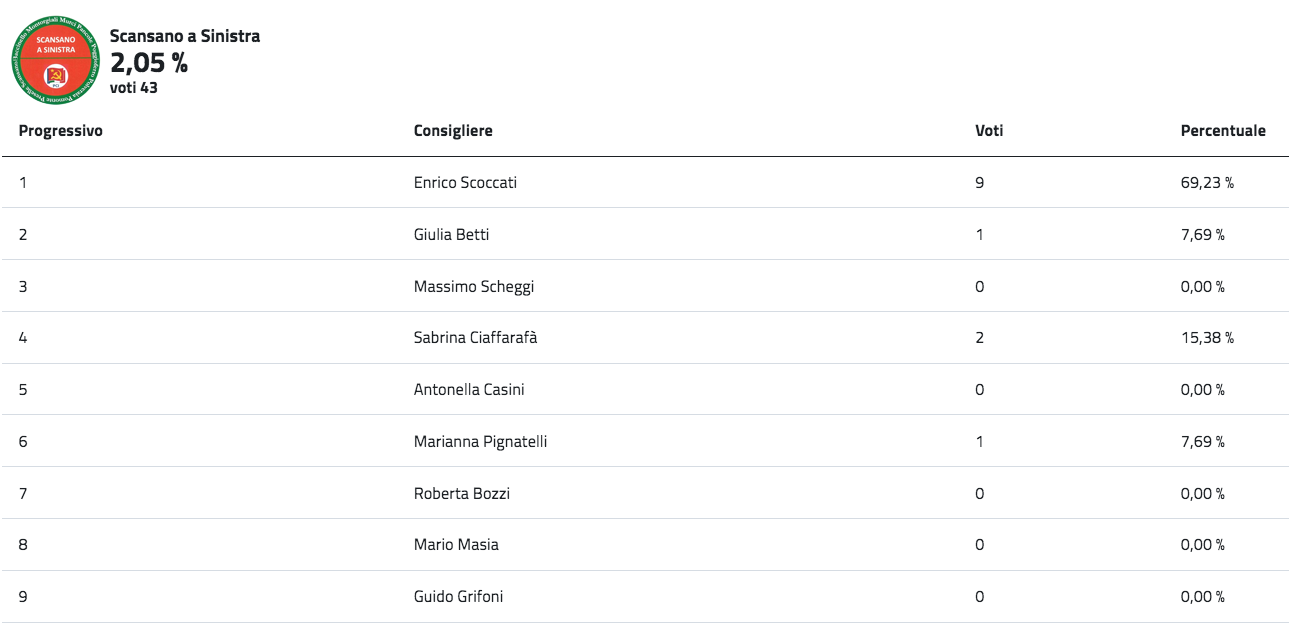The width and height of the screenshot is (1289, 633).
Task: Click the 15,38 % percentage value
Action: pyautogui.click(x=1207, y=338)
